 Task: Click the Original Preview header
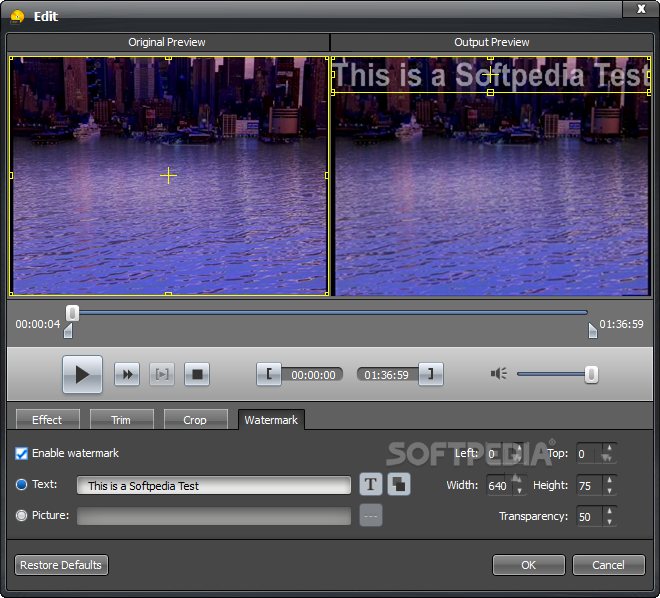click(167, 42)
